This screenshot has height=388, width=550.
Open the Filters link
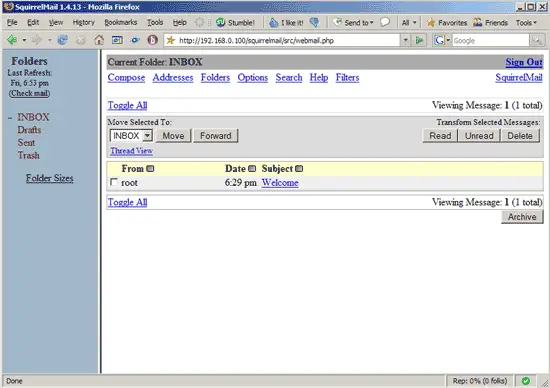pos(347,78)
